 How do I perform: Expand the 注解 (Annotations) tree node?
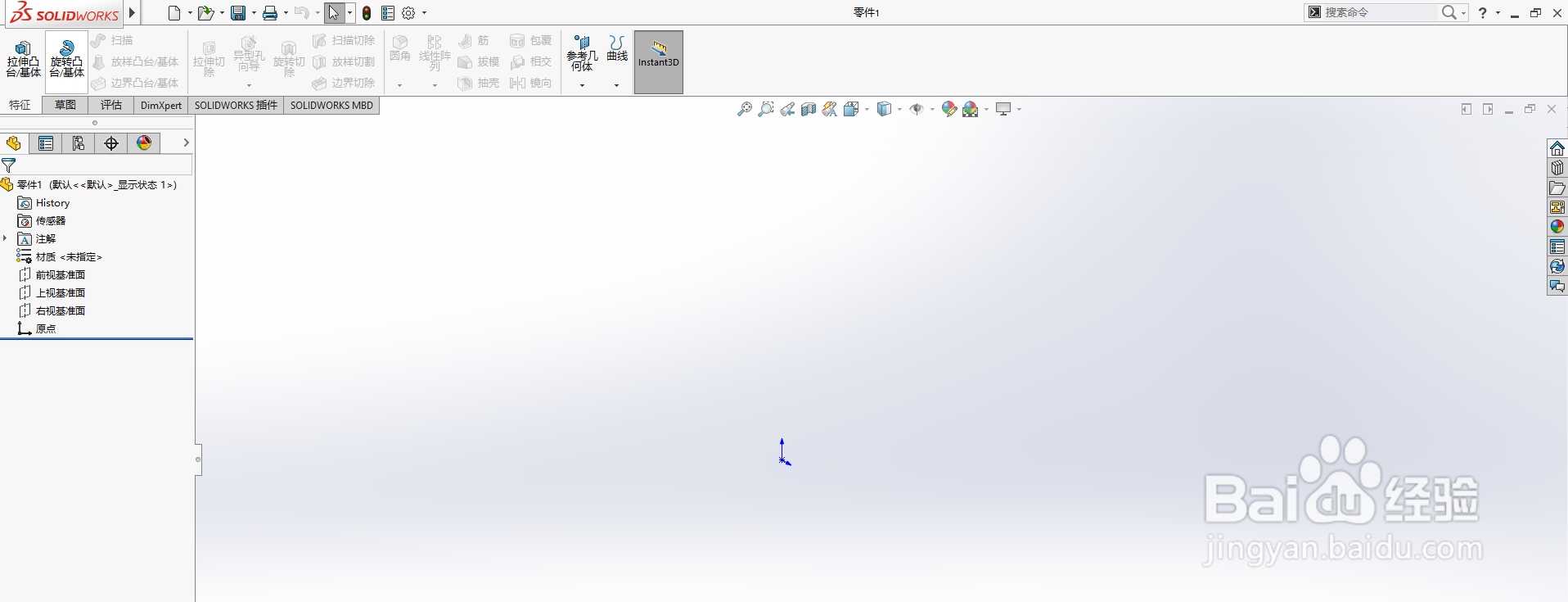pos(5,238)
